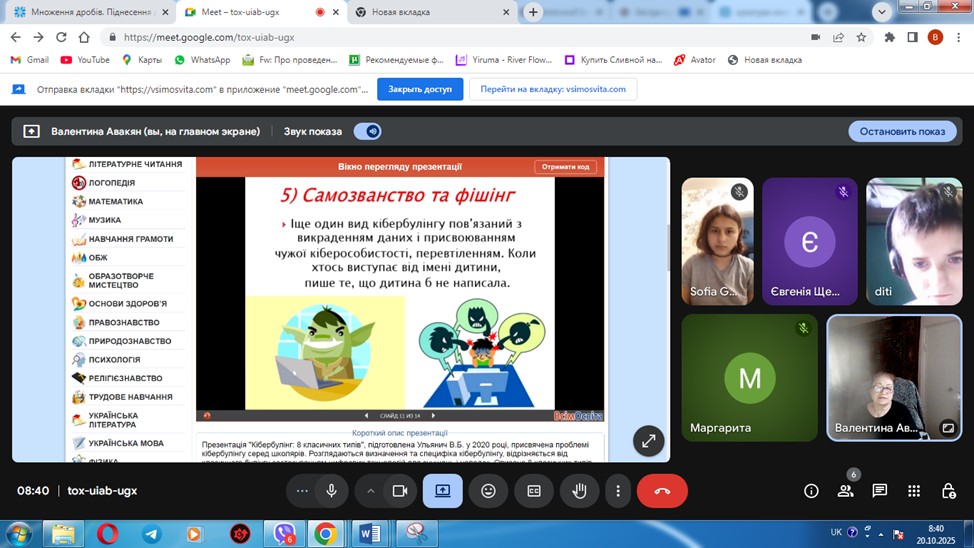Raise hand in the meeting
Image resolution: width=974 pixels, height=548 pixels.
(579, 491)
